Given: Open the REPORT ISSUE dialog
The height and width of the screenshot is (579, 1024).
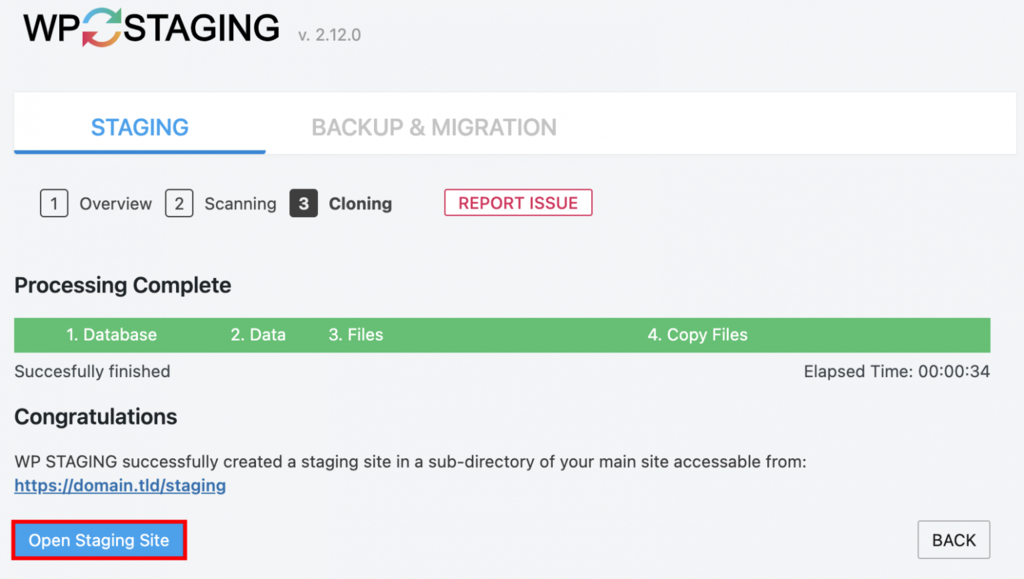Looking at the screenshot, I should (x=518, y=202).
